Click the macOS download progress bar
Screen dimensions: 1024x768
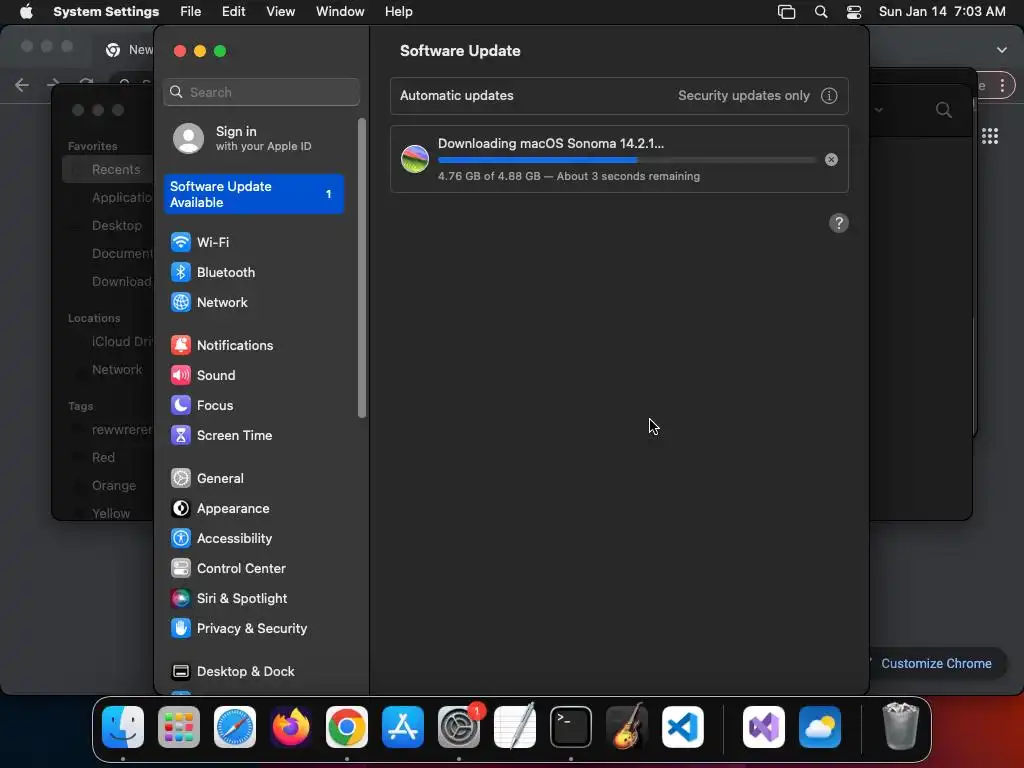627,160
